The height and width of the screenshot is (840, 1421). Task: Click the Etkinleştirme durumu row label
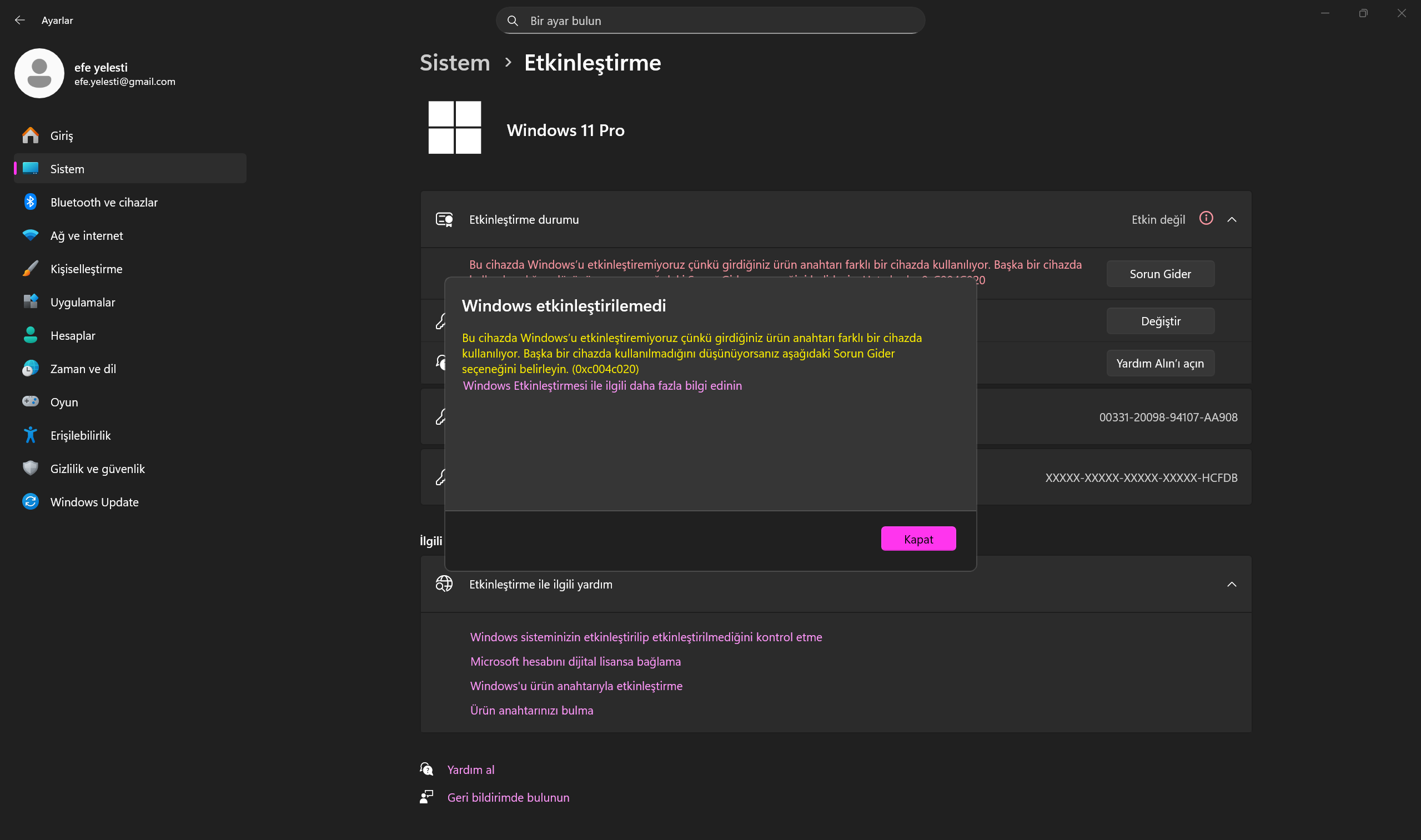(524, 220)
